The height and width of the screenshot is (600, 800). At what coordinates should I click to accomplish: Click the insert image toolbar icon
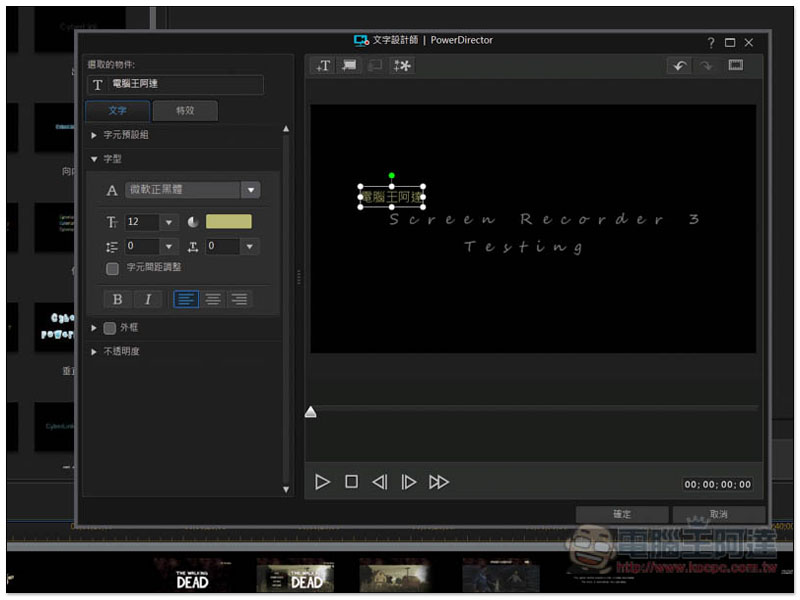[349, 66]
